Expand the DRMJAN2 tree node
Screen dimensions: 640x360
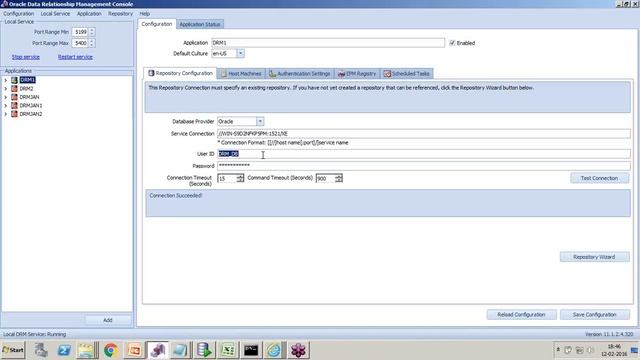(6, 114)
